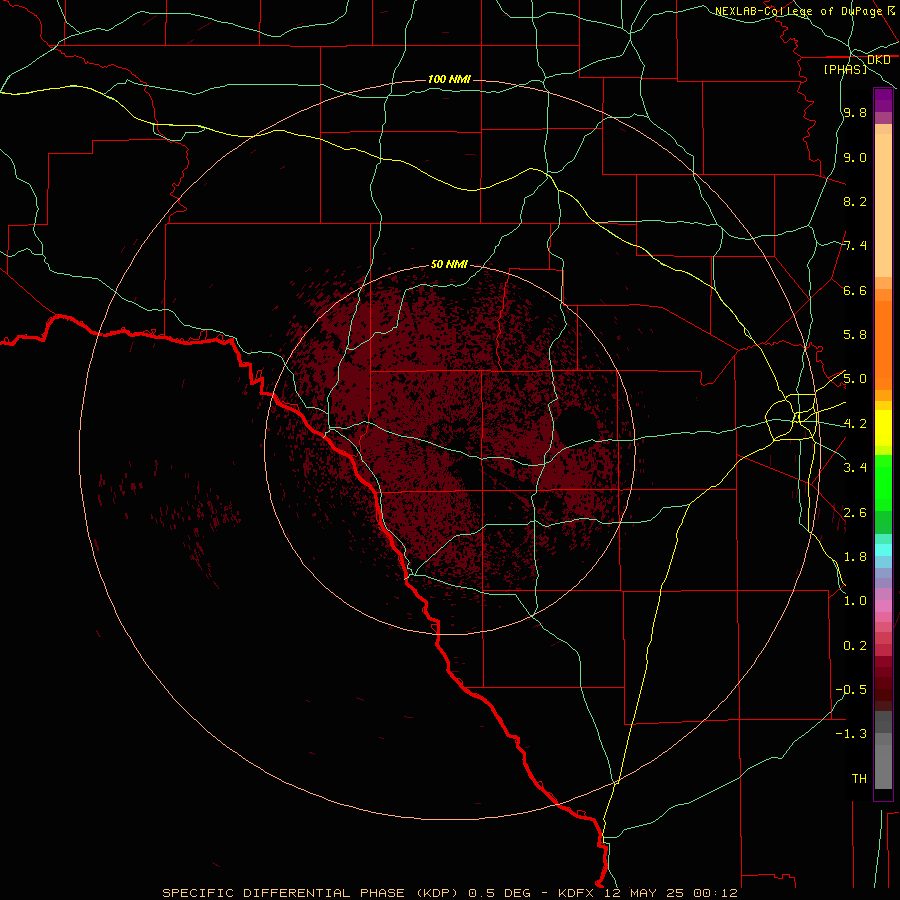900x900 pixels.
Task: Click the 100 NMI range ring label
Action: pyautogui.click(x=449, y=79)
